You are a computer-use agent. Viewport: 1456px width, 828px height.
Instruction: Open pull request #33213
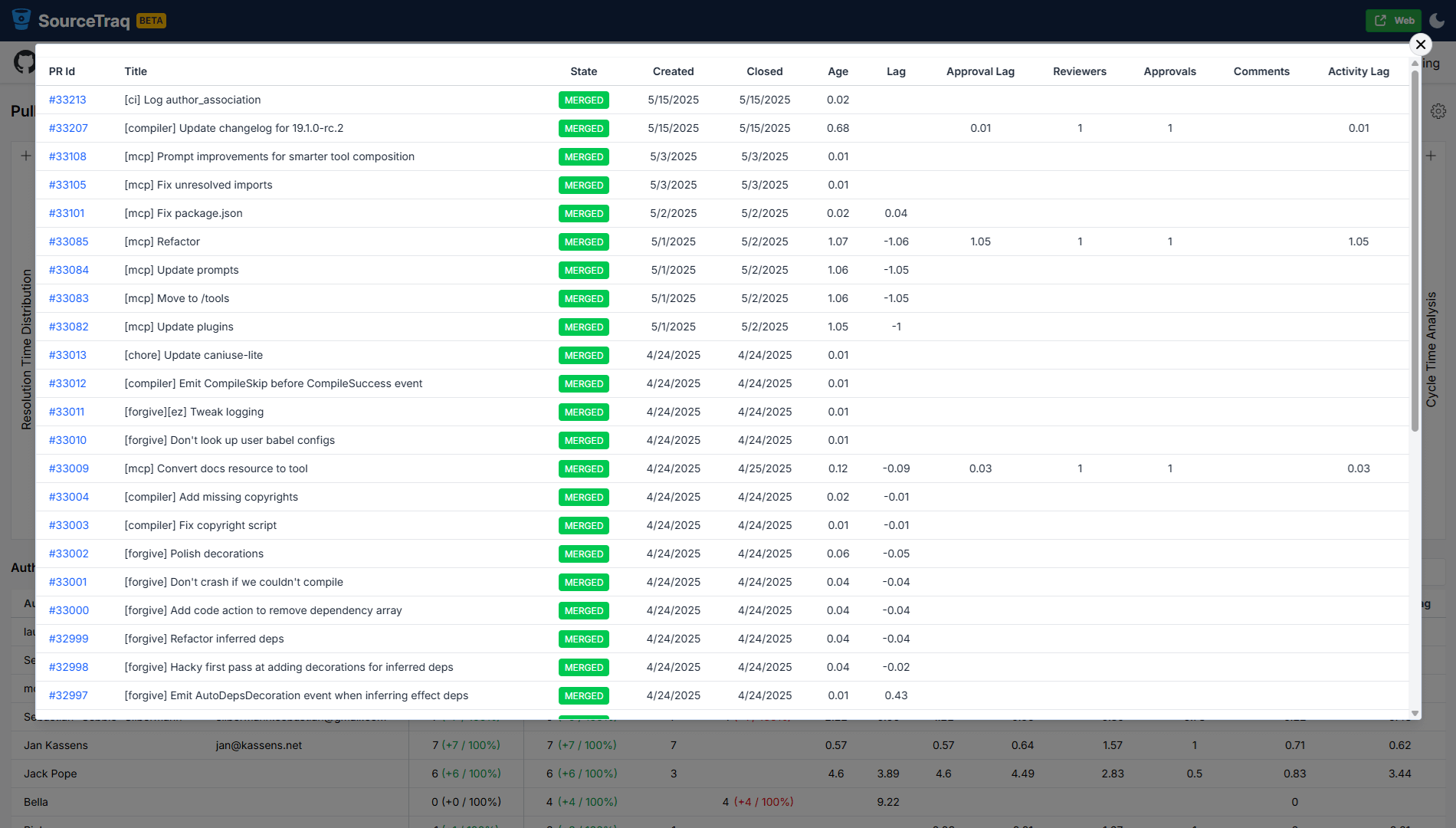[67, 100]
